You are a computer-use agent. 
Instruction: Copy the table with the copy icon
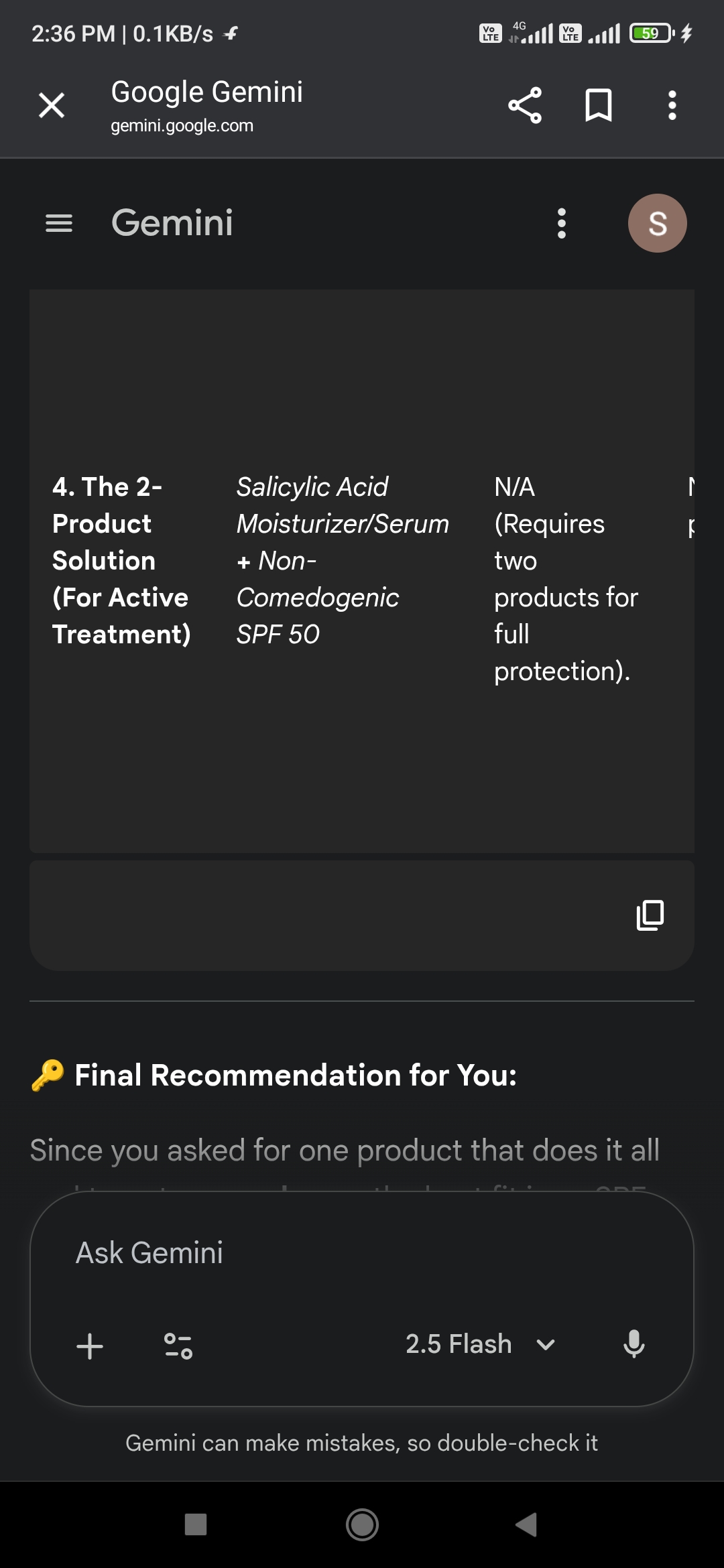650,915
